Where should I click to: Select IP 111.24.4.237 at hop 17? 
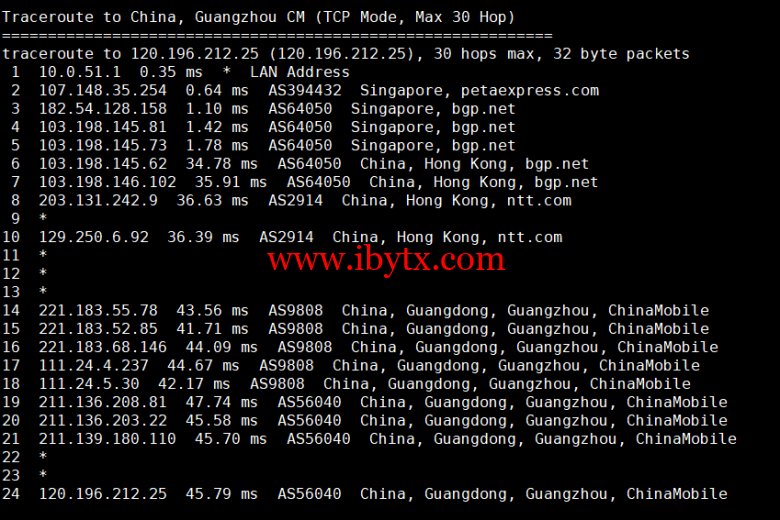[94, 366]
